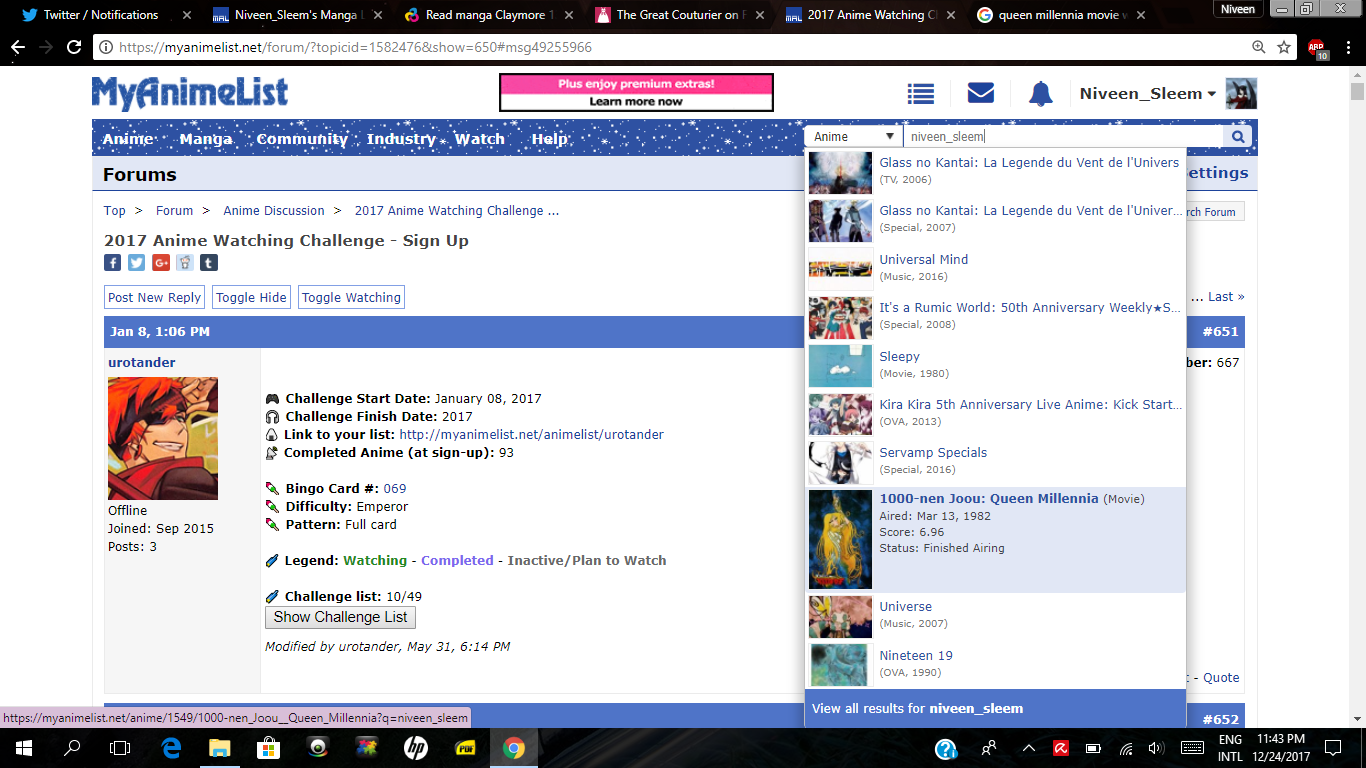The width and height of the screenshot is (1366, 768).
Task: Bookmark this page with the star icon
Action: coord(1284,47)
